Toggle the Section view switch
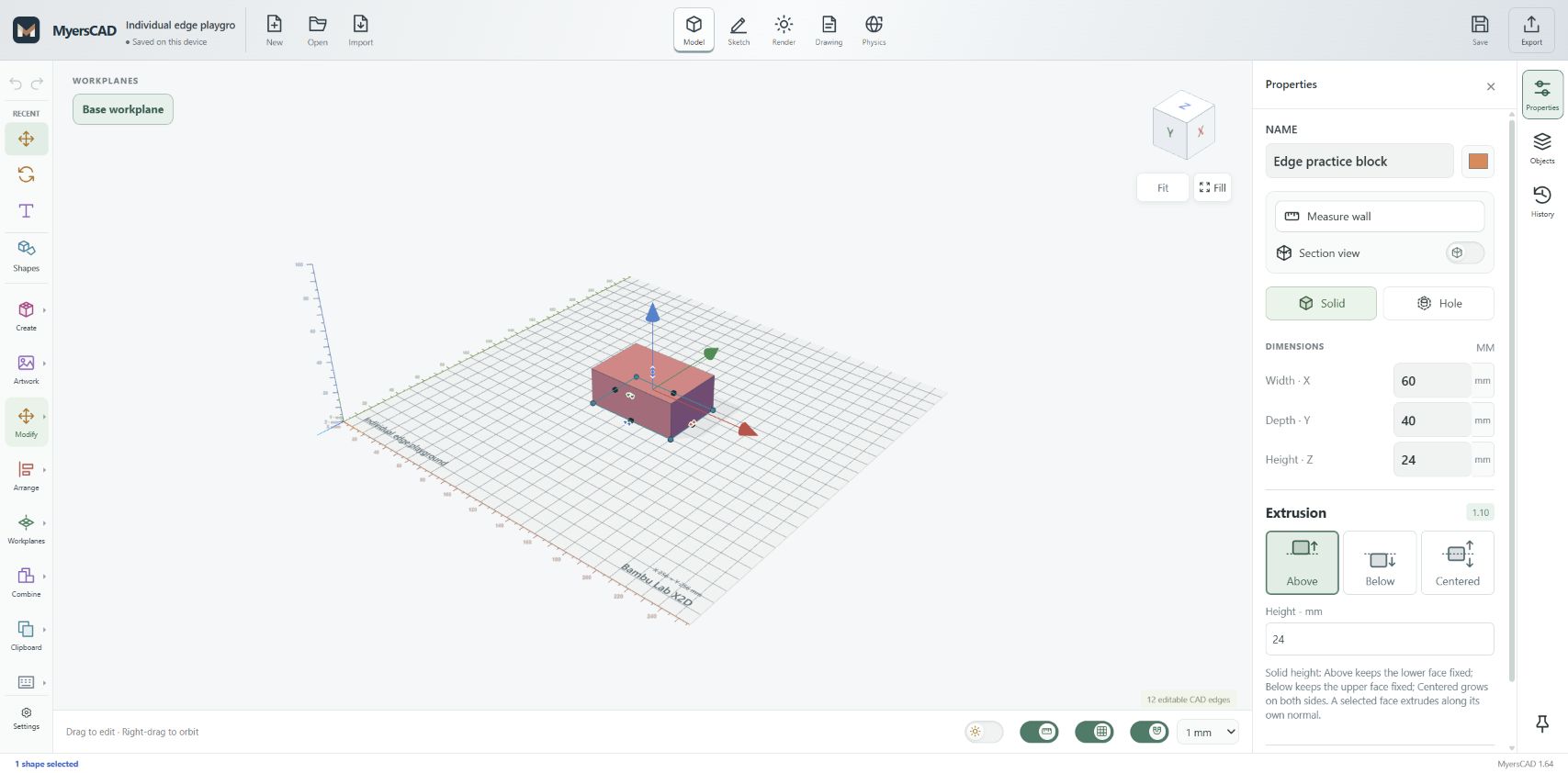This screenshot has height=773, width=1568. [1464, 253]
